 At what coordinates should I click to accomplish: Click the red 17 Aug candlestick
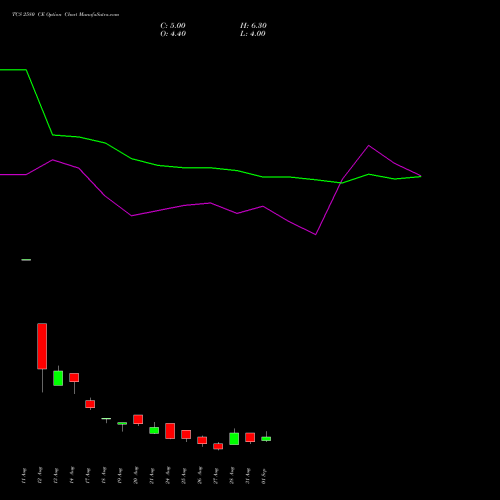click(90, 404)
